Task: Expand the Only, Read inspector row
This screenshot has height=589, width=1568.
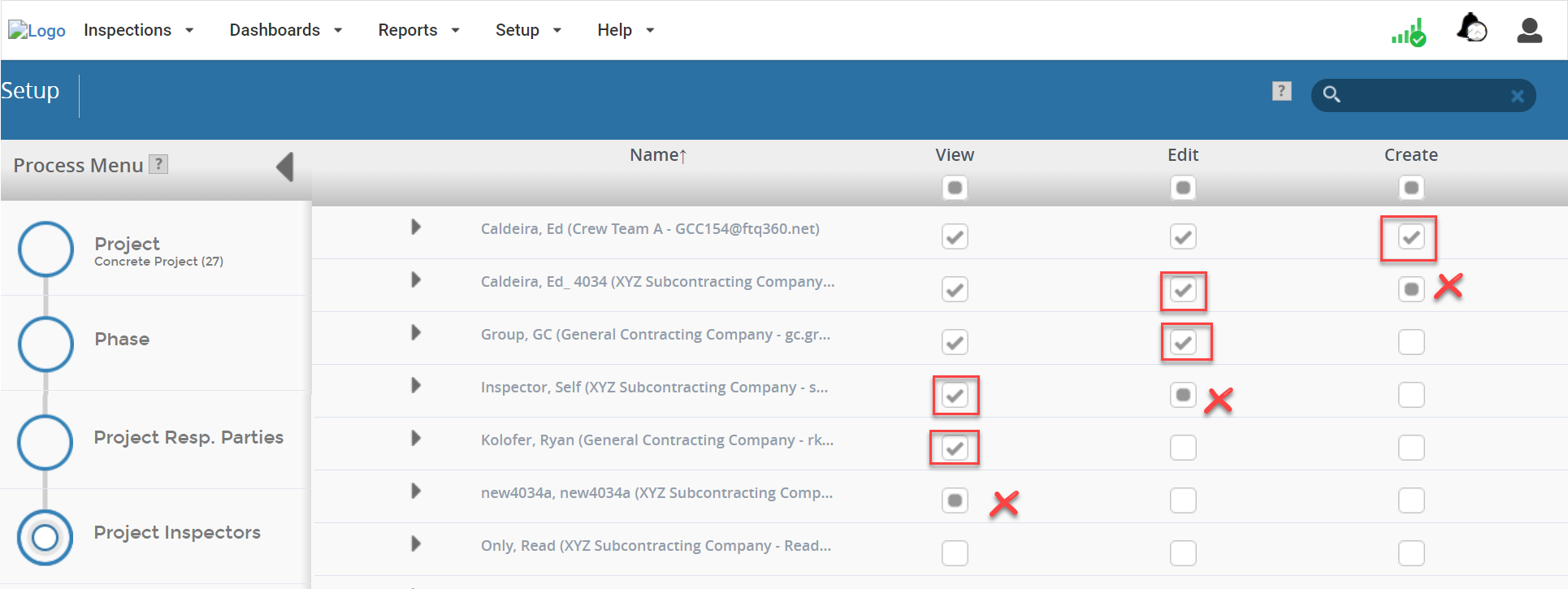Action: click(416, 544)
